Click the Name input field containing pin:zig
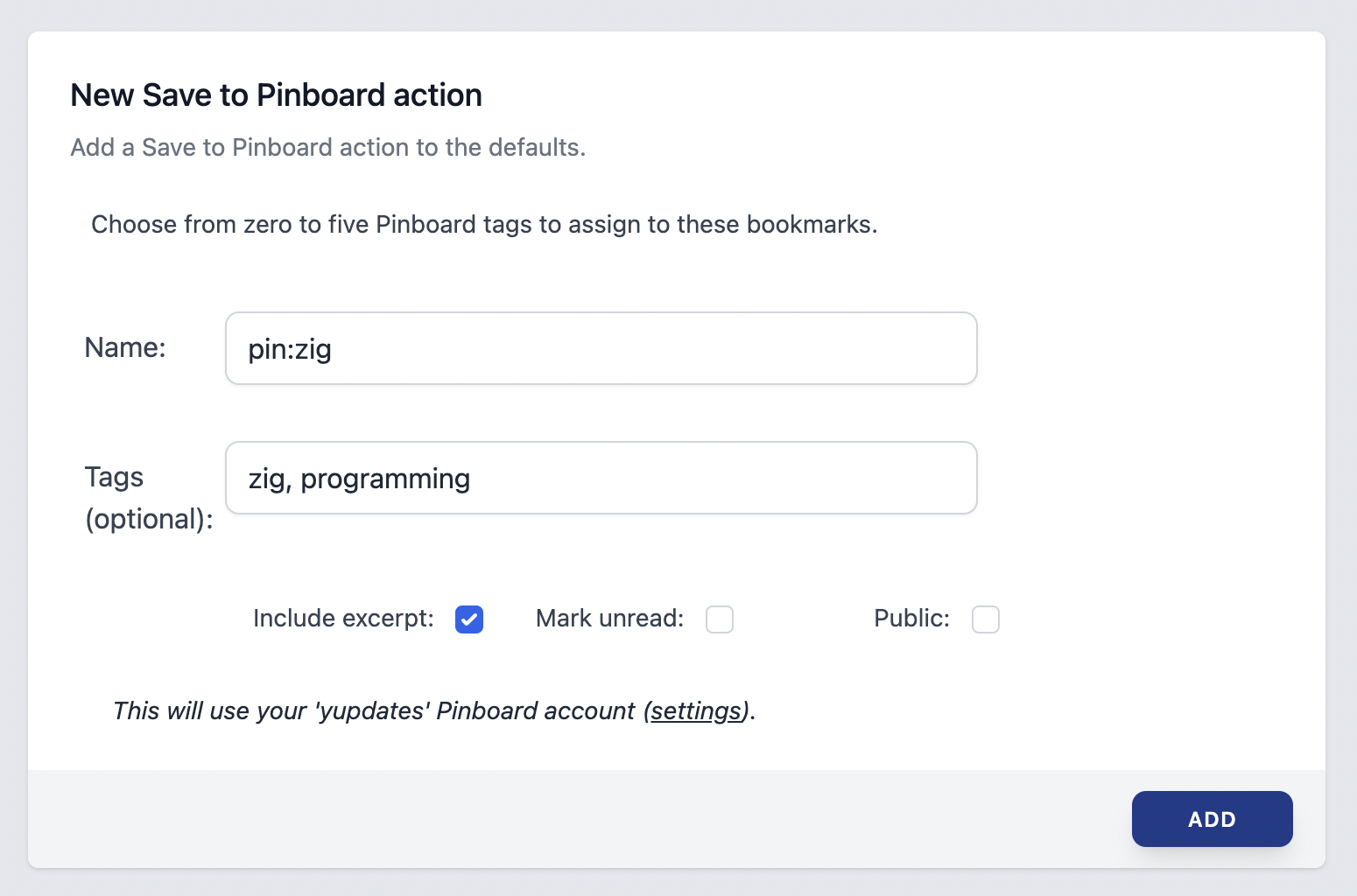This screenshot has width=1357, height=896. point(601,348)
